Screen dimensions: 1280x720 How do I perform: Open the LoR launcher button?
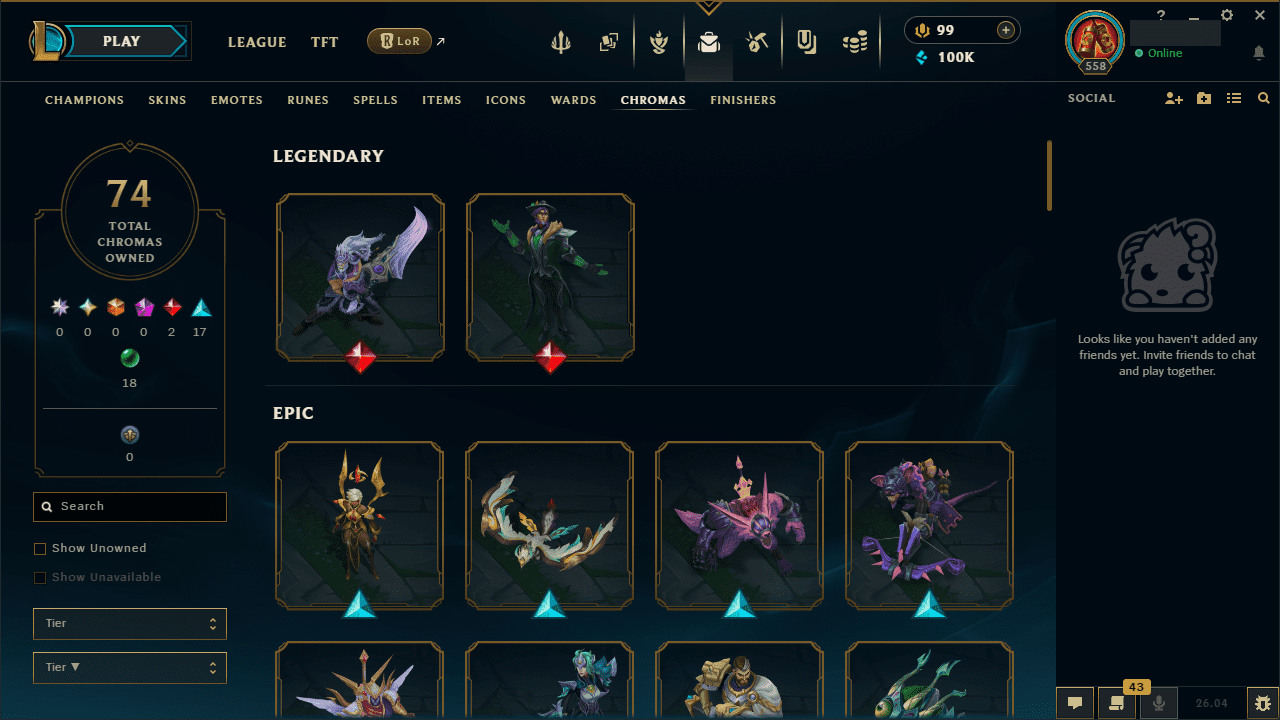pyautogui.click(x=400, y=41)
